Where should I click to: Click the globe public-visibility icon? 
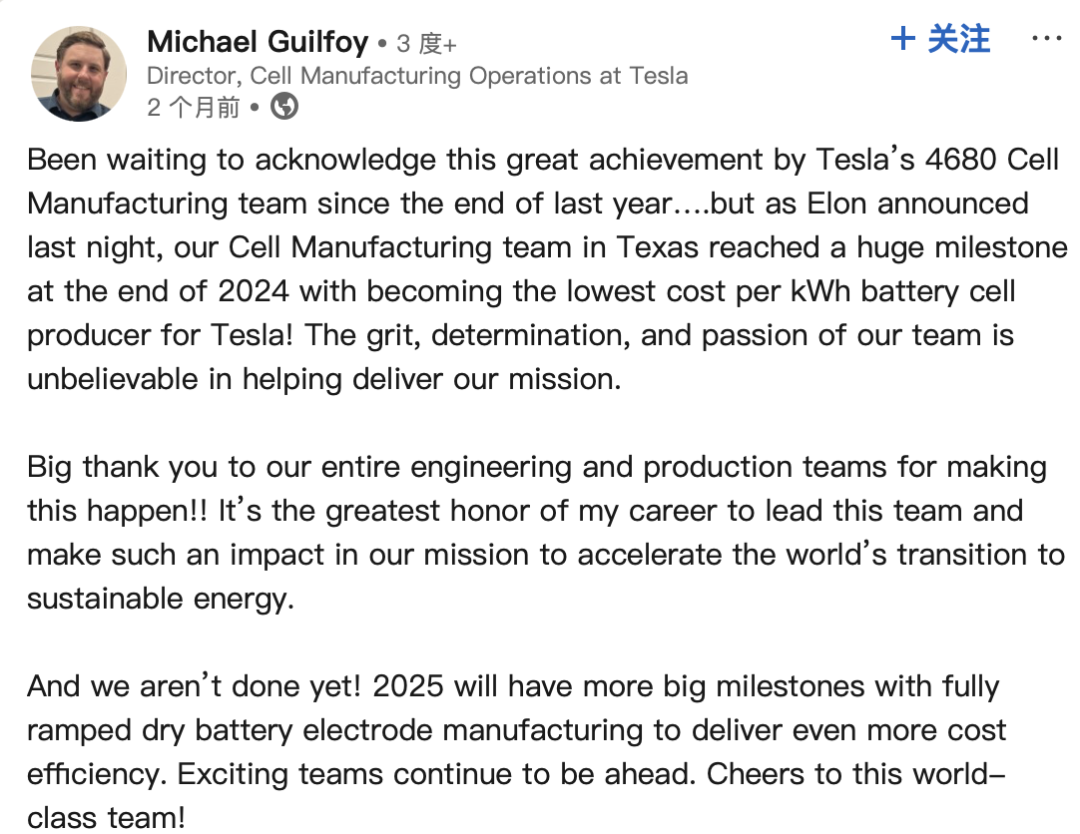(284, 107)
